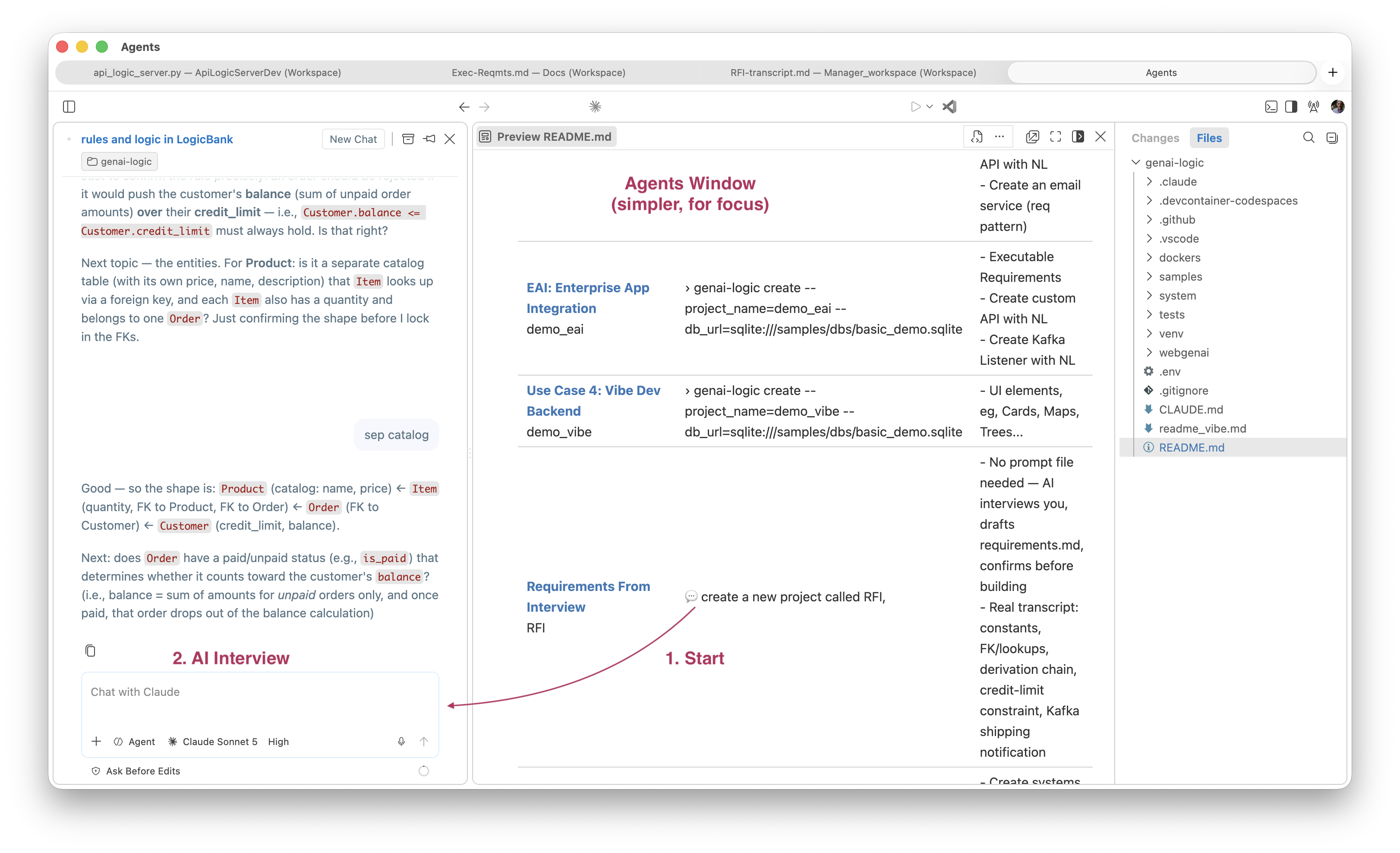Archive the chat with the box icon

pyautogui.click(x=408, y=139)
